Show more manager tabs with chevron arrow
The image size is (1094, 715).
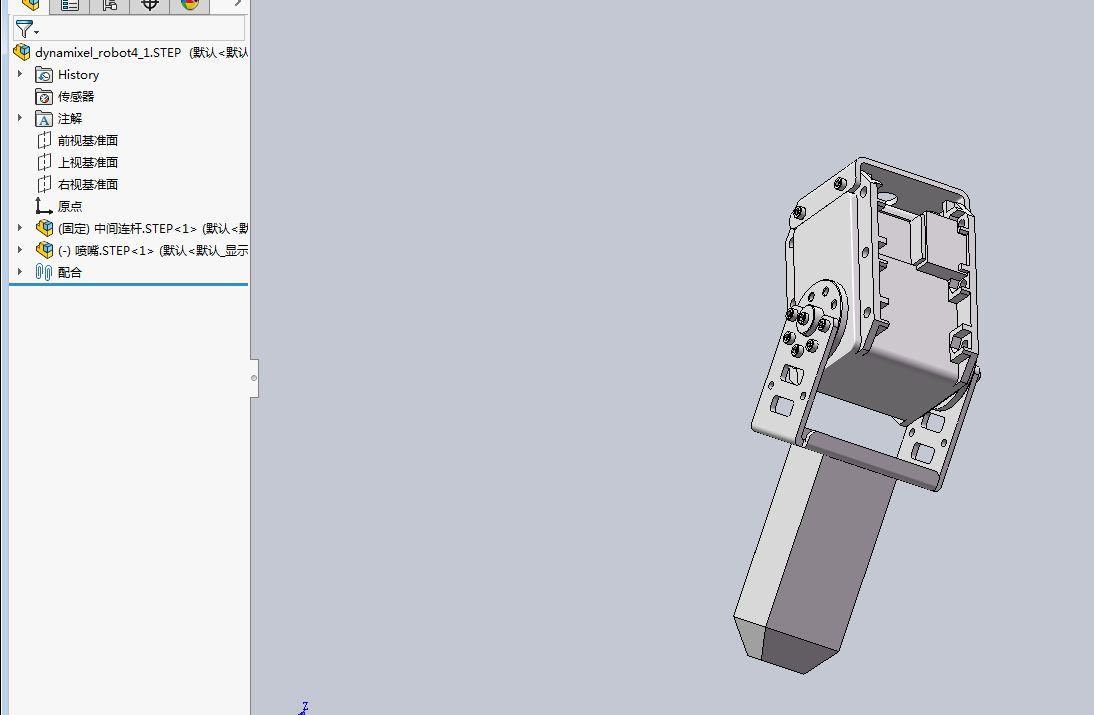pos(237,4)
